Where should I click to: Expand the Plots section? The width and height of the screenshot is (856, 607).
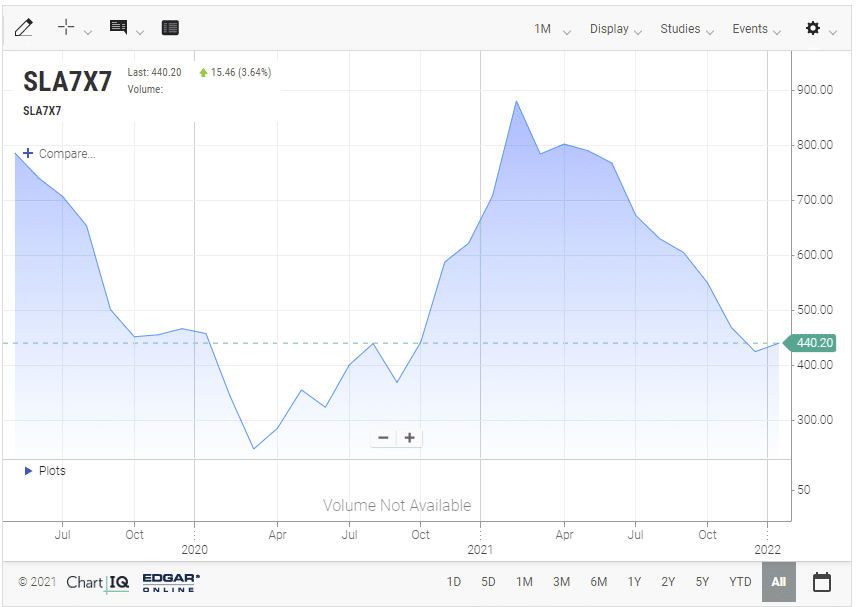pos(45,471)
